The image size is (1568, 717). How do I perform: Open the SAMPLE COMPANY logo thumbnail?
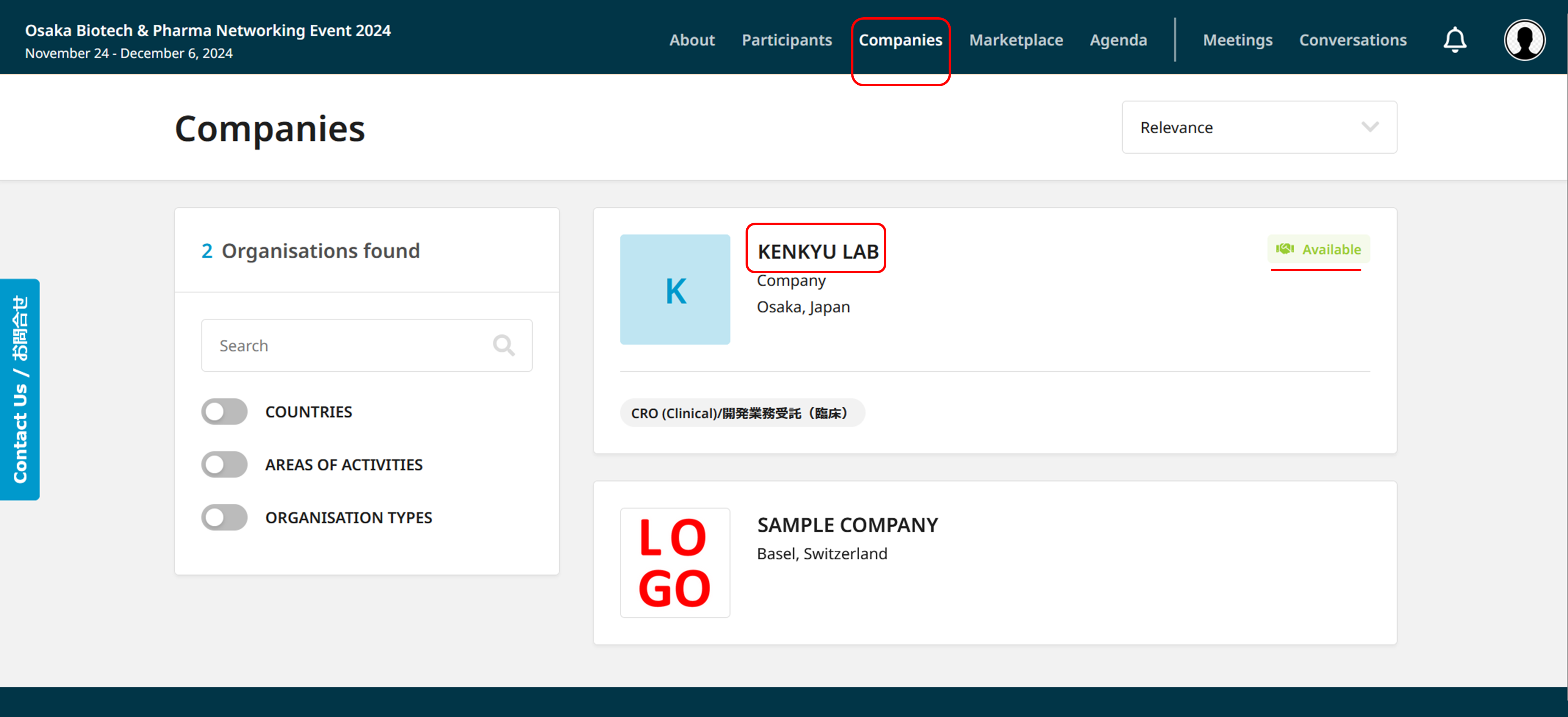tap(675, 563)
